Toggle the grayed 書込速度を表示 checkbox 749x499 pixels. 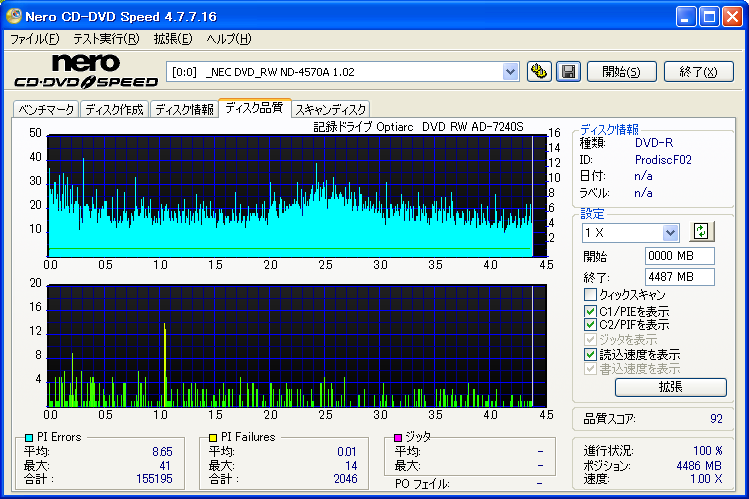[590, 369]
